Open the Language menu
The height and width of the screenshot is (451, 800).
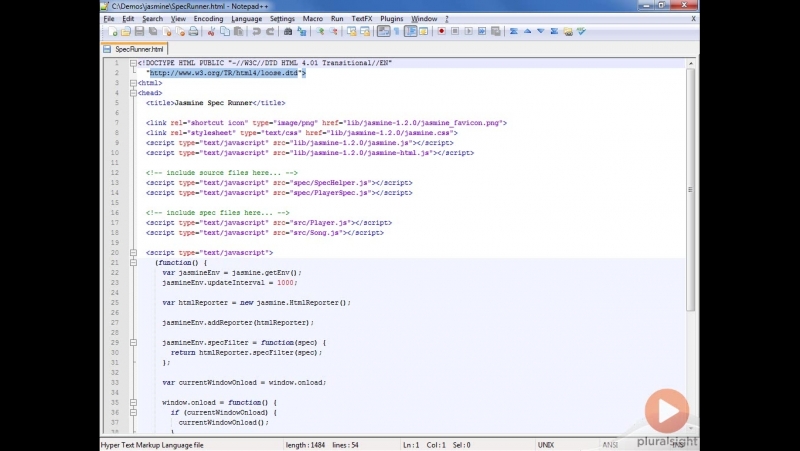pos(246,19)
